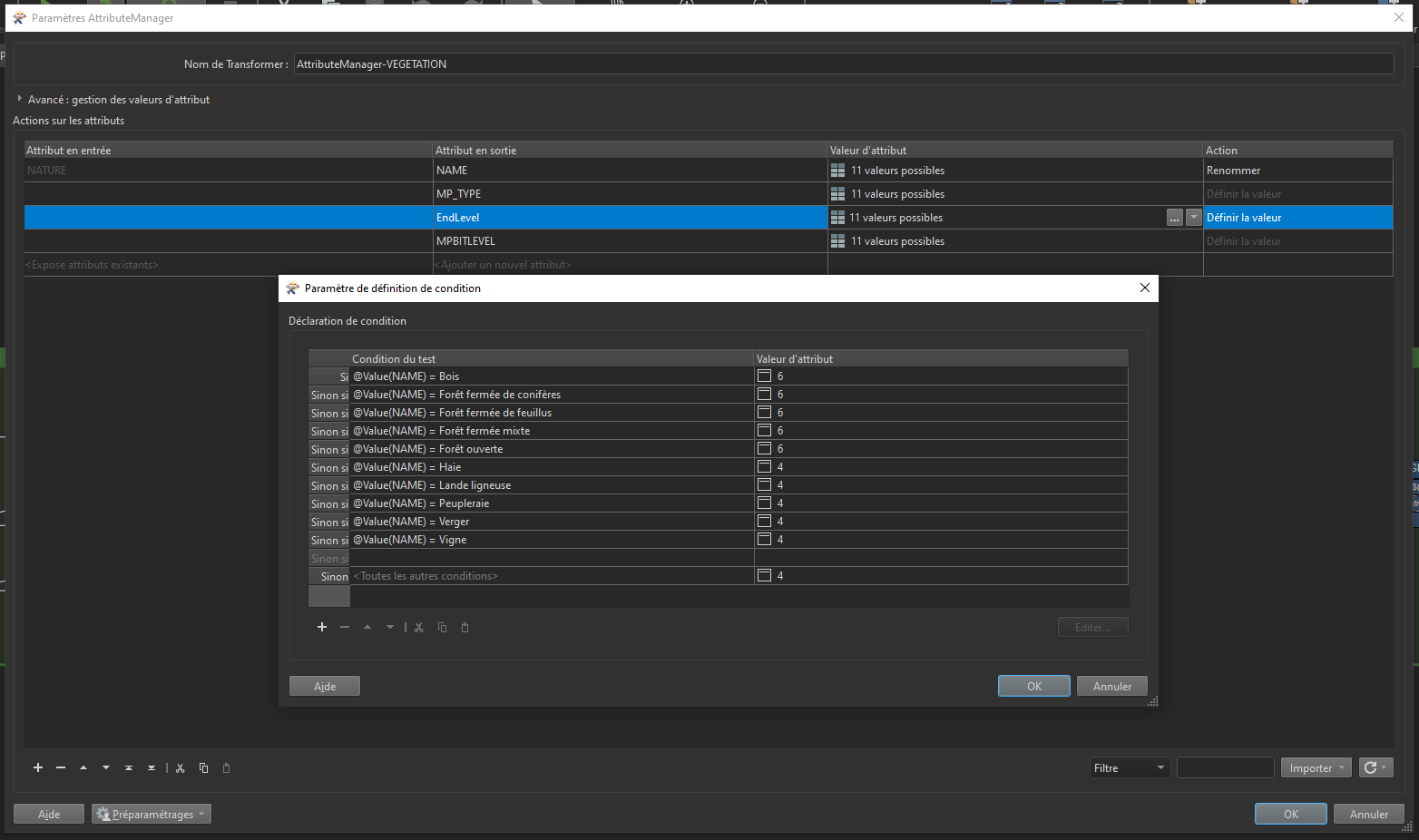Cut attribute scissors icon in AttributeManager toolbar
The image size is (1419, 840).
pyautogui.click(x=181, y=767)
